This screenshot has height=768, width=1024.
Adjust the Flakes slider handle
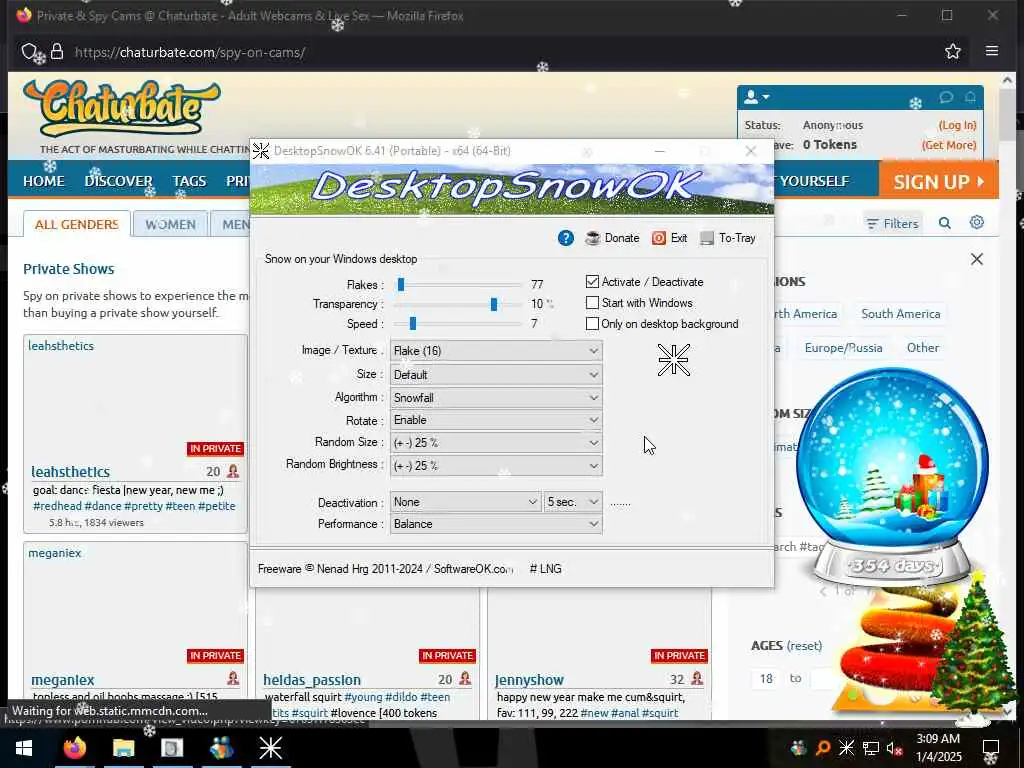[x=401, y=284]
